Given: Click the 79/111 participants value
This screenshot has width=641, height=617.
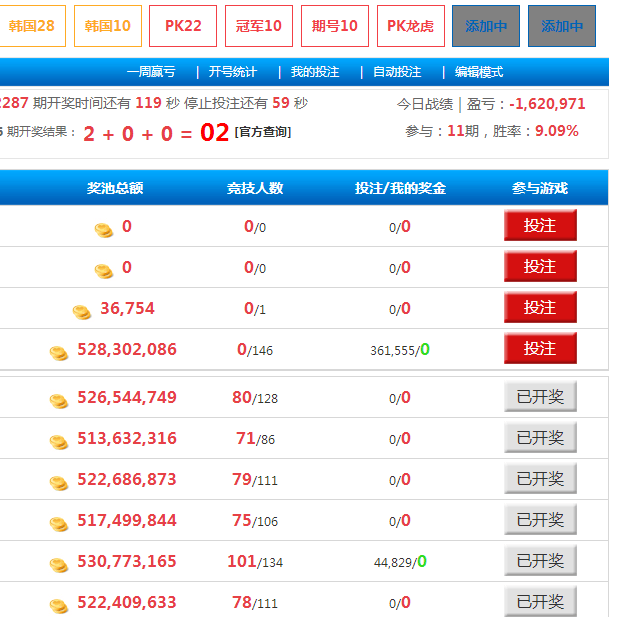Looking at the screenshot, I should (x=255, y=480).
